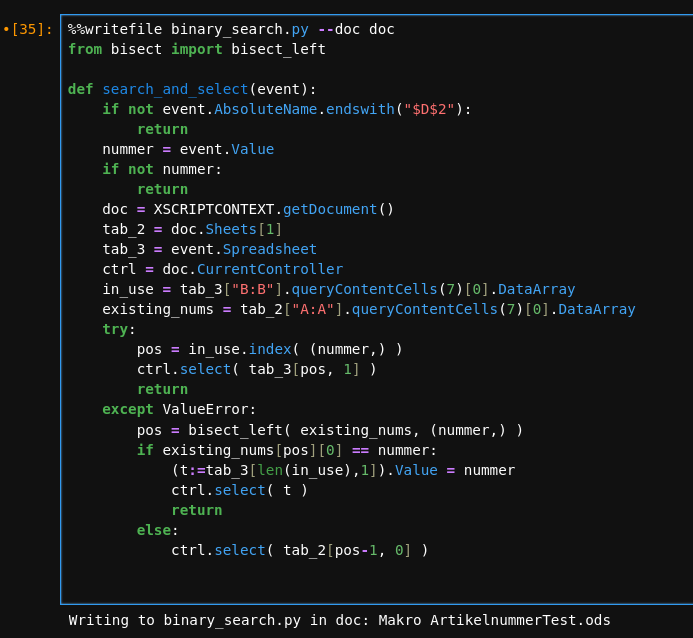The width and height of the screenshot is (693, 638).
Task: Click the "A:A" string in existing_nums line
Action: (312, 309)
